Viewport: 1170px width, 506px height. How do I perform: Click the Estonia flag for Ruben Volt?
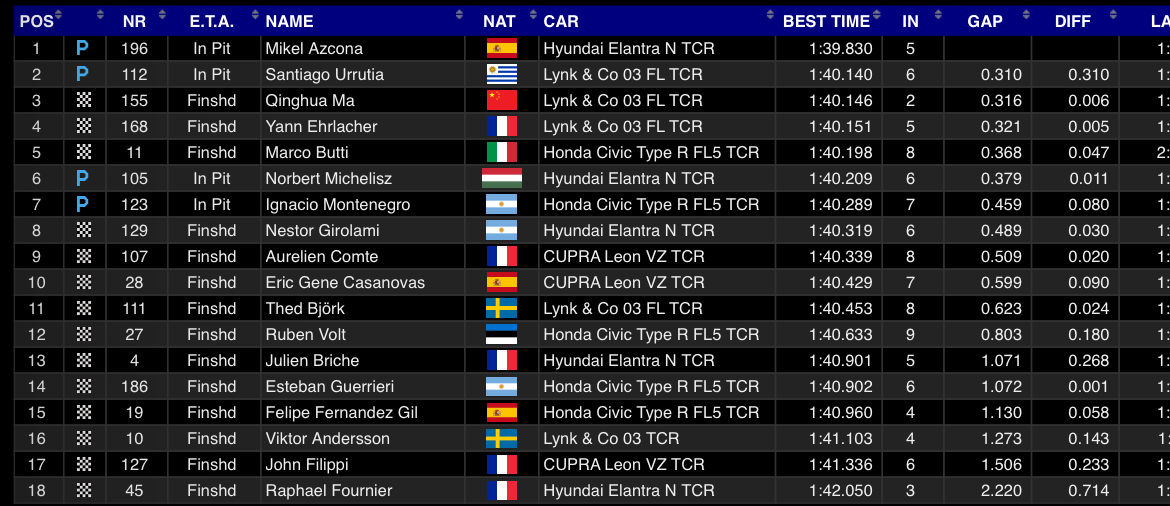pyautogui.click(x=501, y=334)
